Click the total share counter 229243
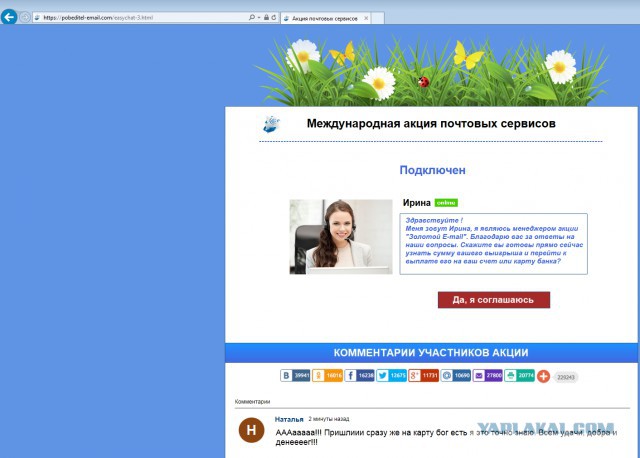 [566, 377]
